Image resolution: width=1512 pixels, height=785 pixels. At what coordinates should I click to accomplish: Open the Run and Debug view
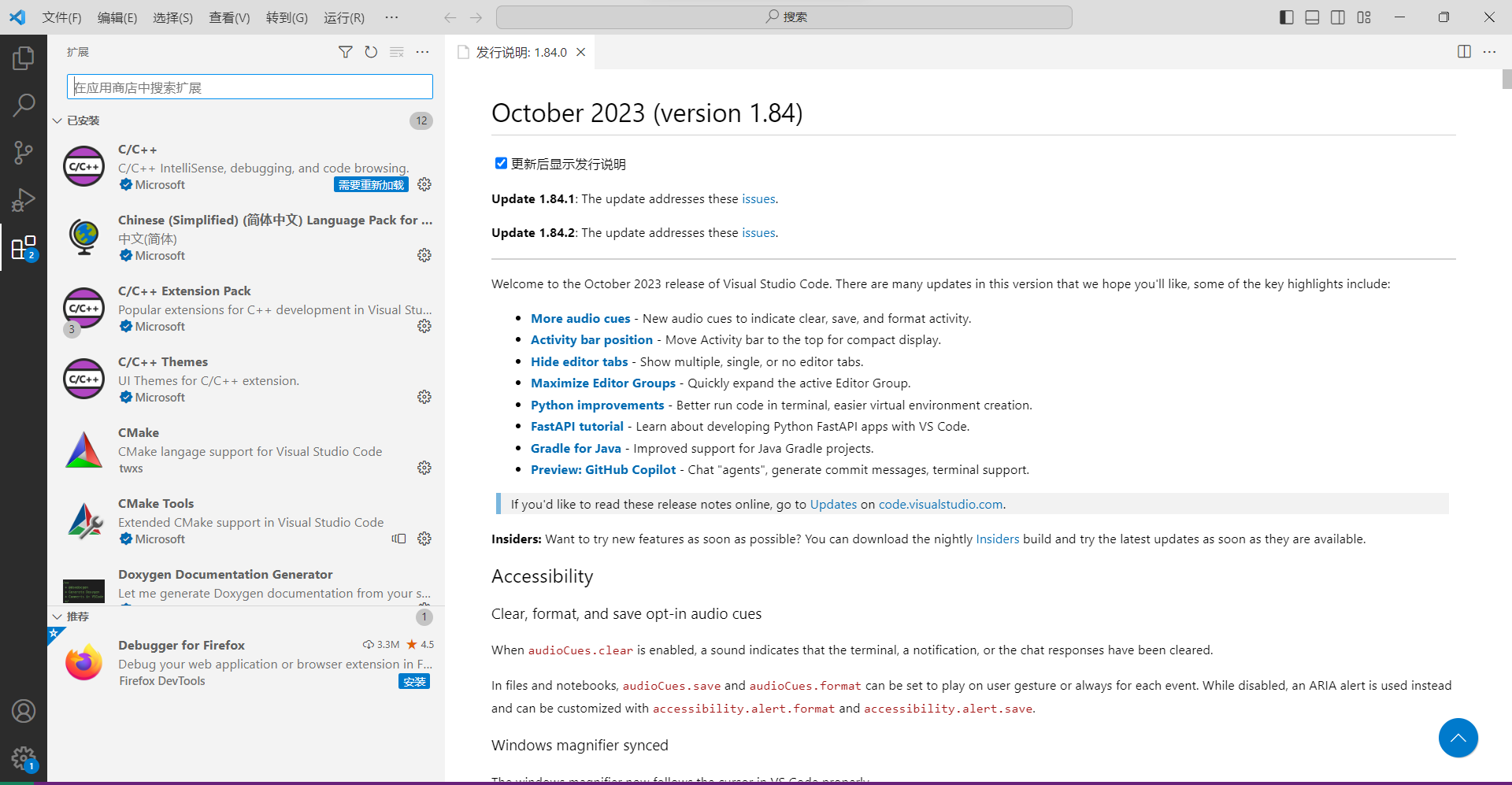24,200
